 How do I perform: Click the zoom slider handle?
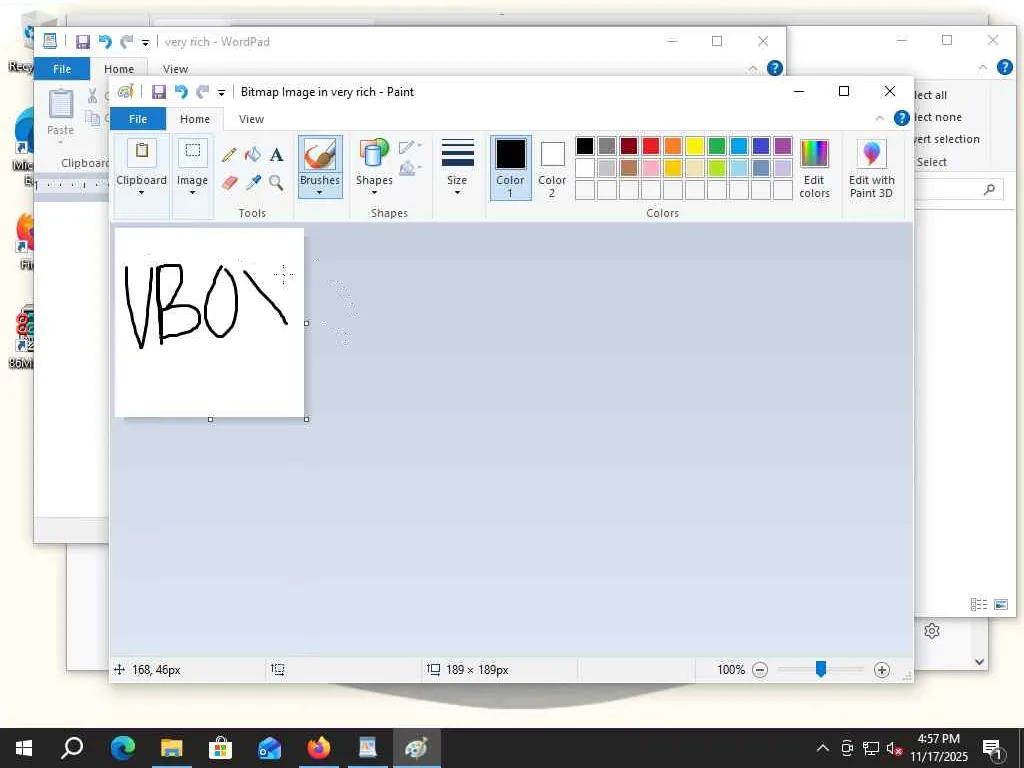coord(821,669)
